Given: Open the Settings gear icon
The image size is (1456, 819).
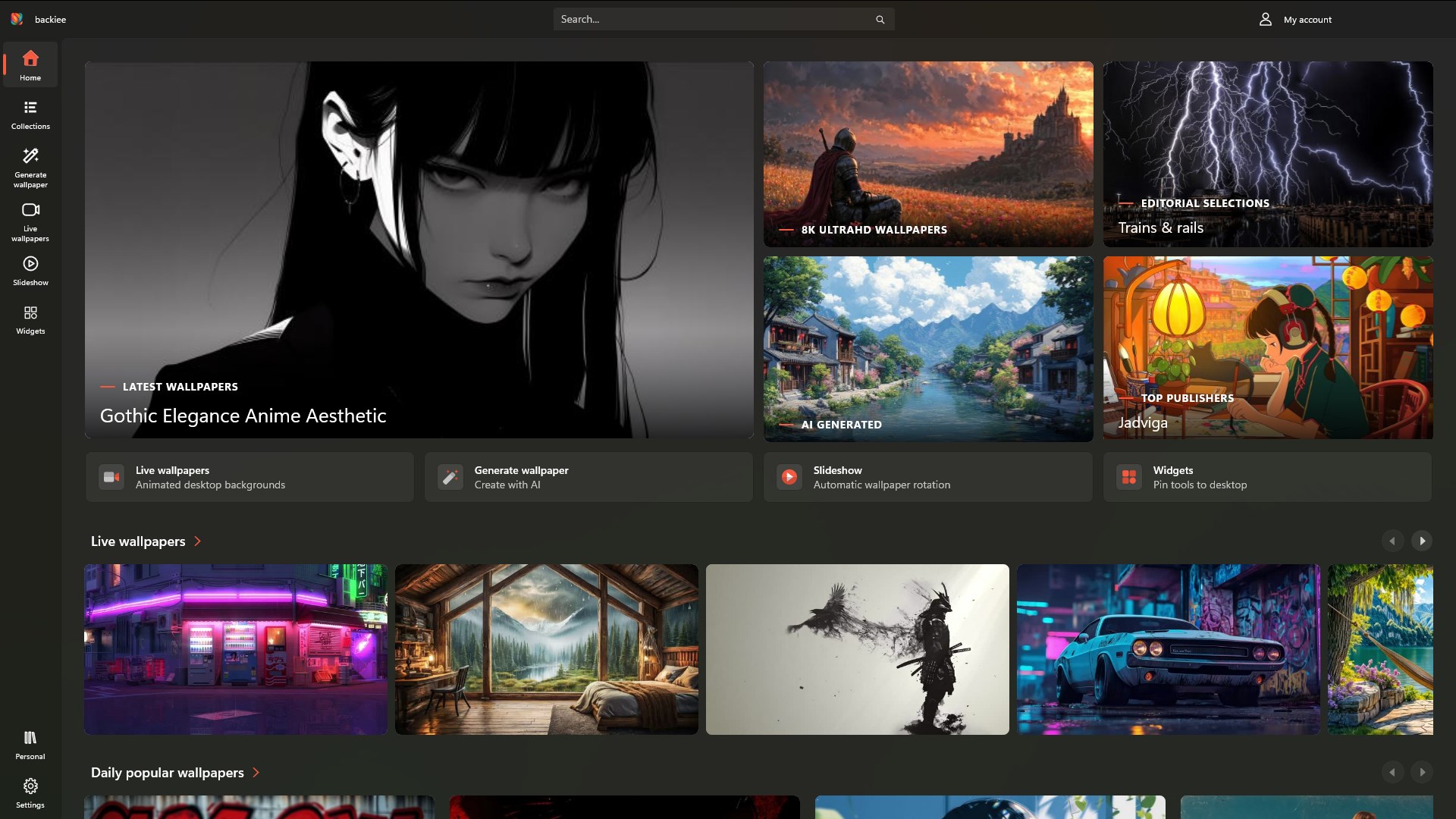Looking at the screenshot, I should pyautogui.click(x=30, y=786).
